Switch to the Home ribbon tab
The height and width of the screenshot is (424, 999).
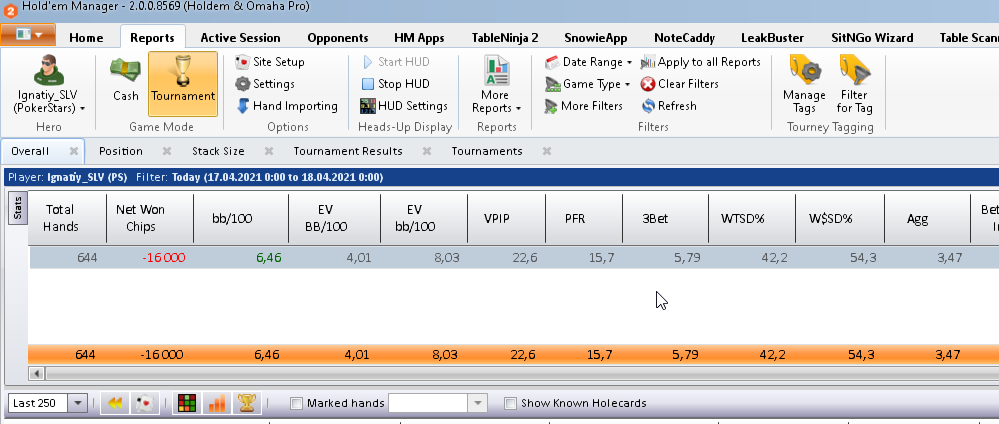[x=86, y=38]
